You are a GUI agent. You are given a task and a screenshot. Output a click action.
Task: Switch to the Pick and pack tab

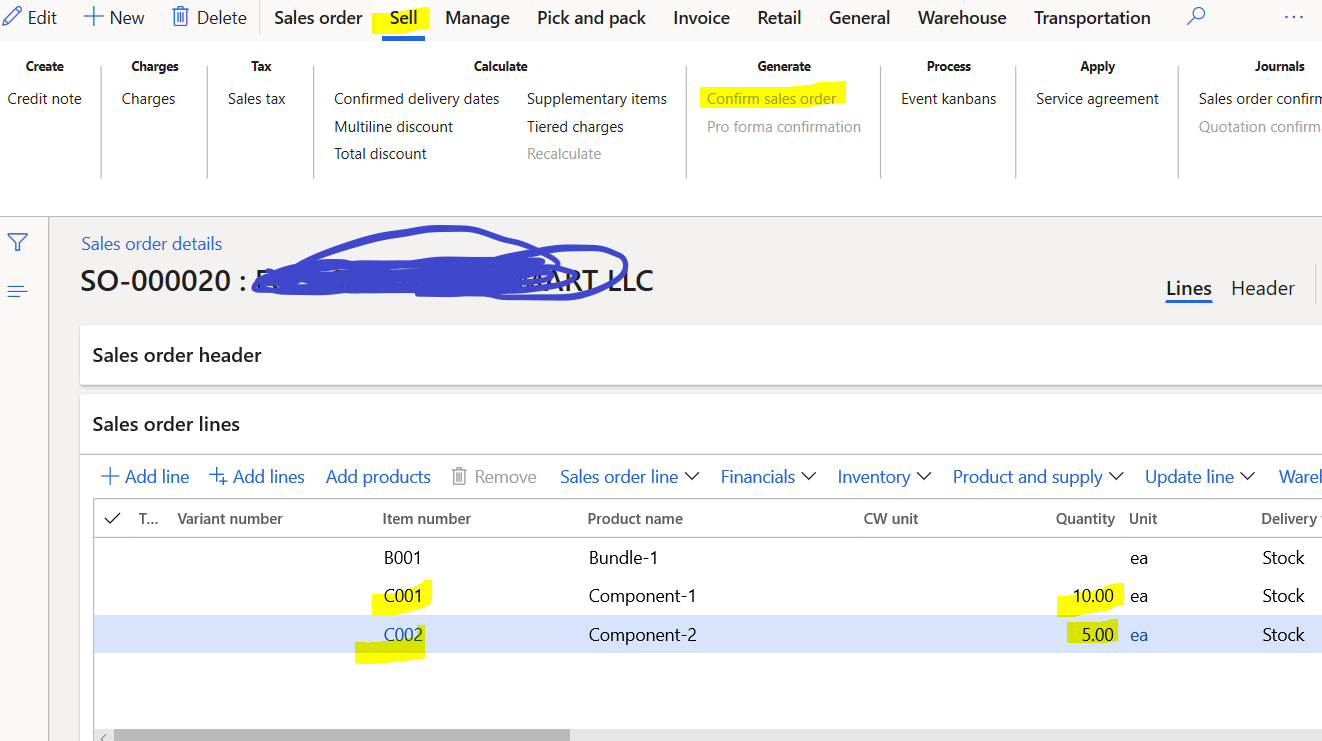(590, 17)
